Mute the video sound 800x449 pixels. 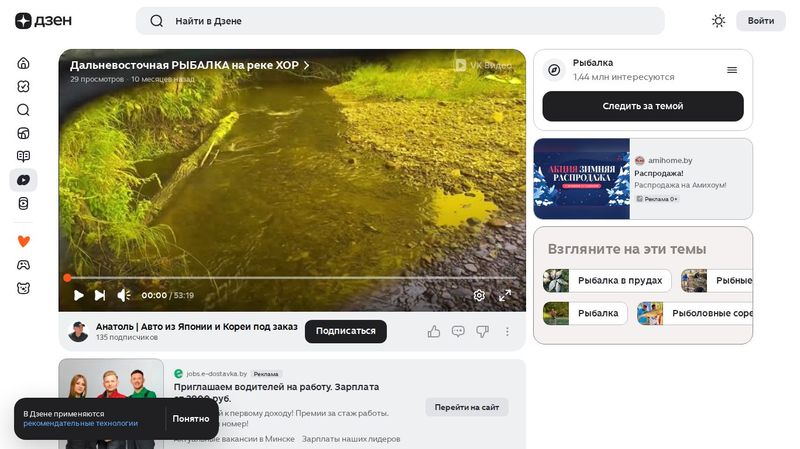pyautogui.click(x=124, y=295)
